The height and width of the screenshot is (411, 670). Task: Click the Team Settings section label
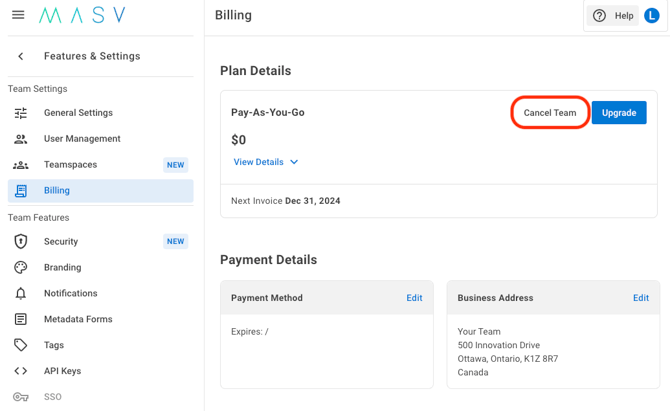[x=38, y=89]
